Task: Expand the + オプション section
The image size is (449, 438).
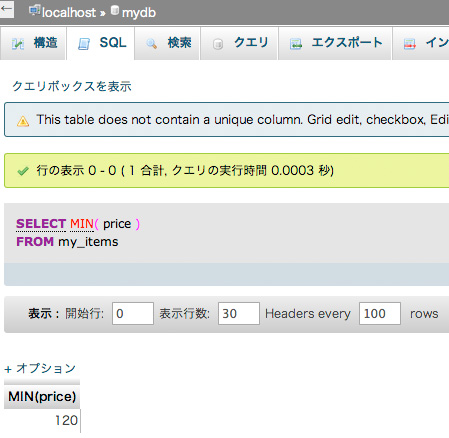Action: [40, 368]
